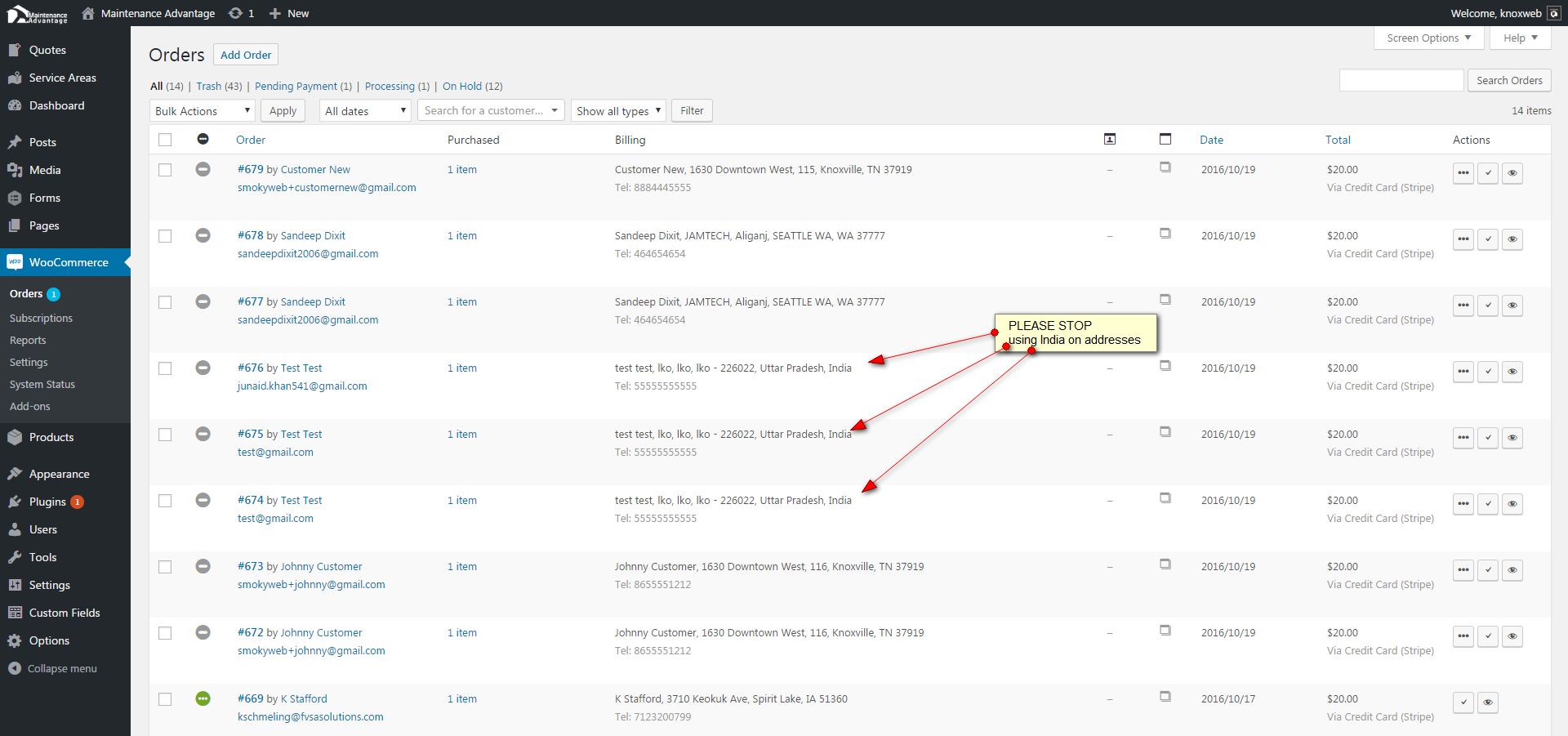Open the Bulk Actions dropdown

pyautogui.click(x=203, y=111)
